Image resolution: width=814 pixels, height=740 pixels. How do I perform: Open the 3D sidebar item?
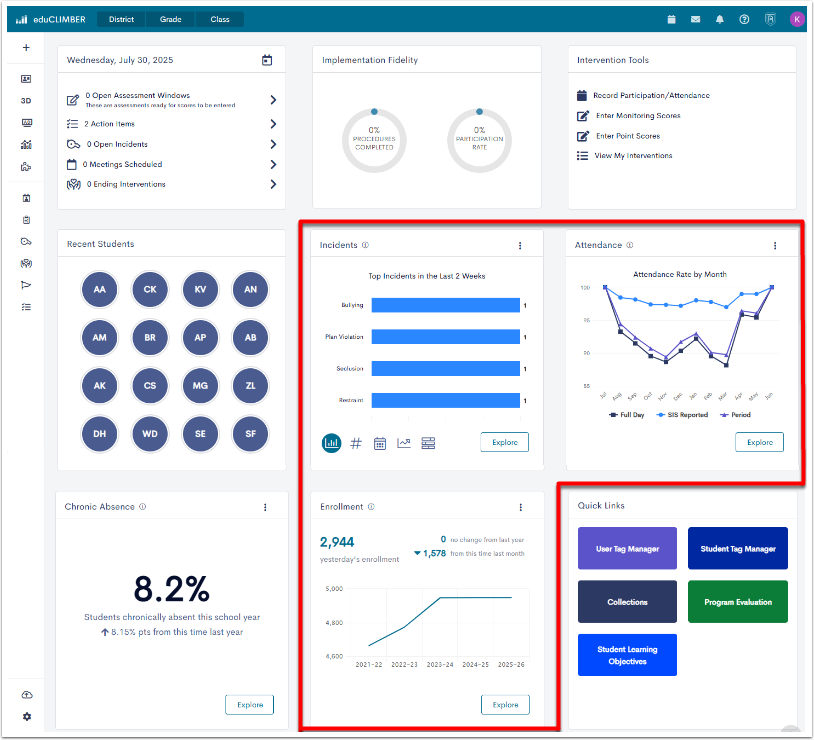[26, 101]
